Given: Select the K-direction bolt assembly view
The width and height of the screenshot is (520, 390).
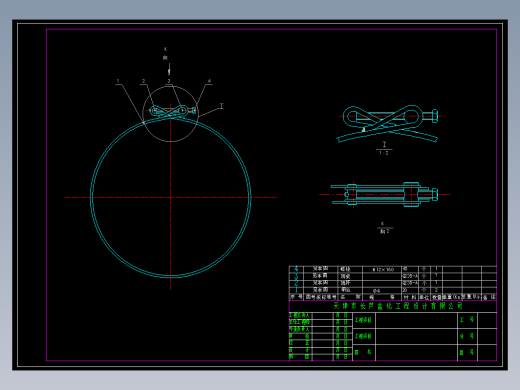Looking at the screenshot, I should pyautogui.click(x=384, y=195).
